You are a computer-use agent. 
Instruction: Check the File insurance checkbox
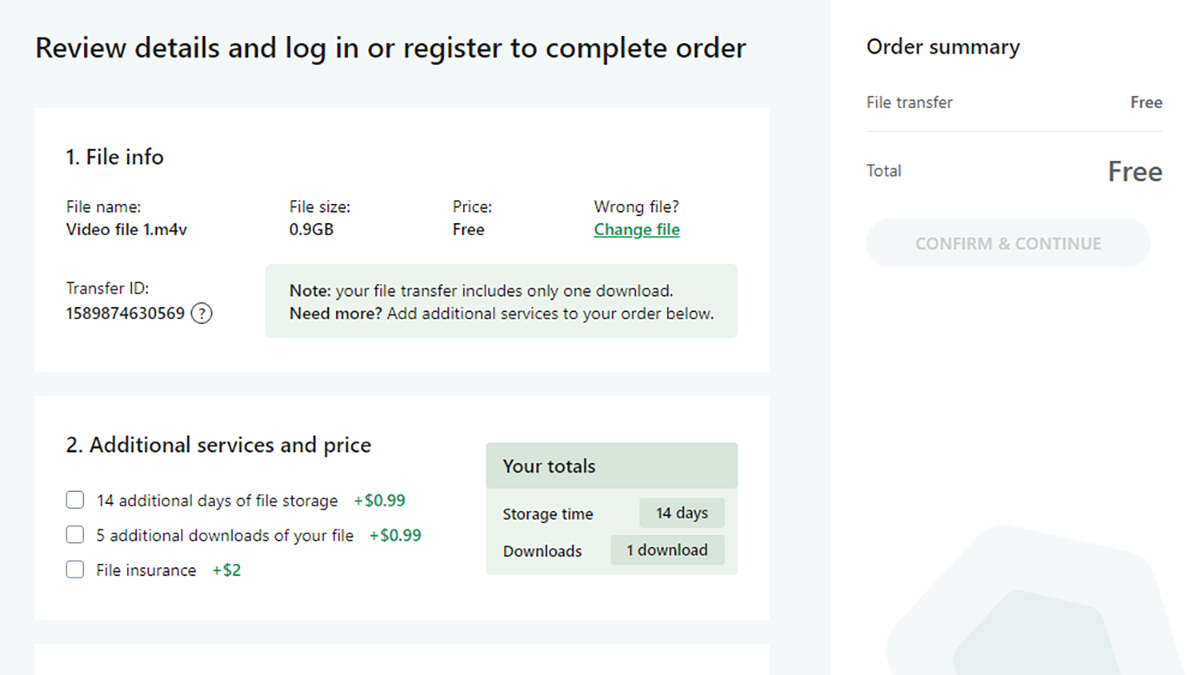click(x=75, y=570)
